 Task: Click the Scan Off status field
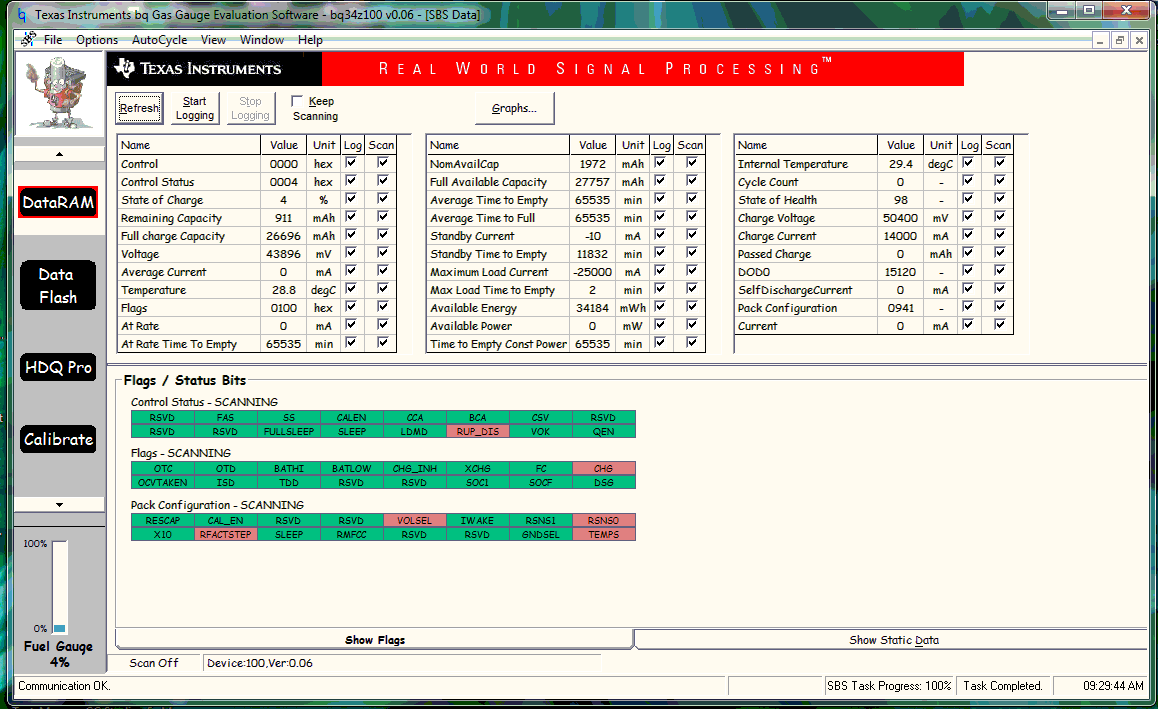[154, 663]
